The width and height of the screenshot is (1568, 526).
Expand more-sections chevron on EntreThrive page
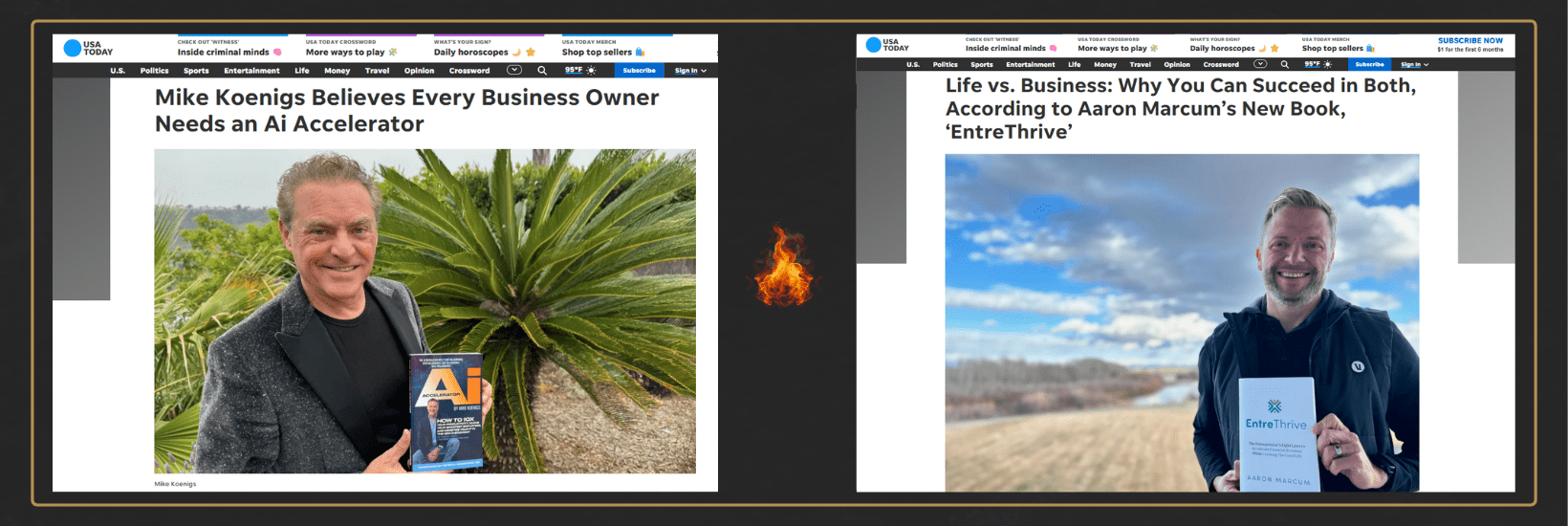click(x=1260, y=64)
